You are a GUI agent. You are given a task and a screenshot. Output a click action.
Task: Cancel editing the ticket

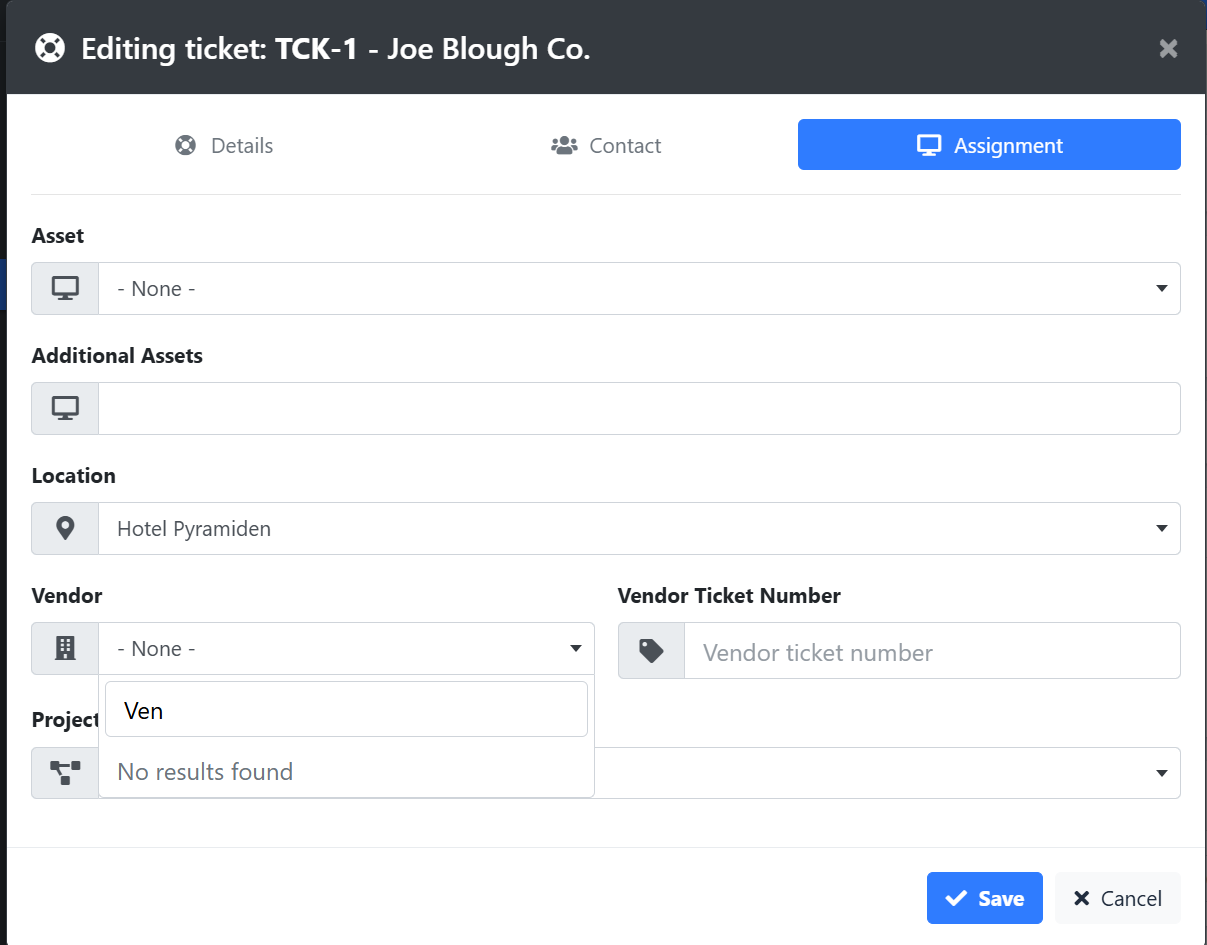coord(1117,898)
